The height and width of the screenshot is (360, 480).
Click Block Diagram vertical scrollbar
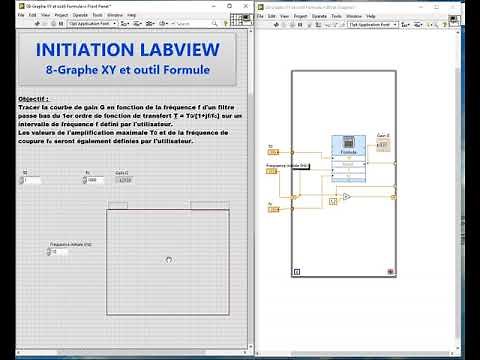click(458, 189)
